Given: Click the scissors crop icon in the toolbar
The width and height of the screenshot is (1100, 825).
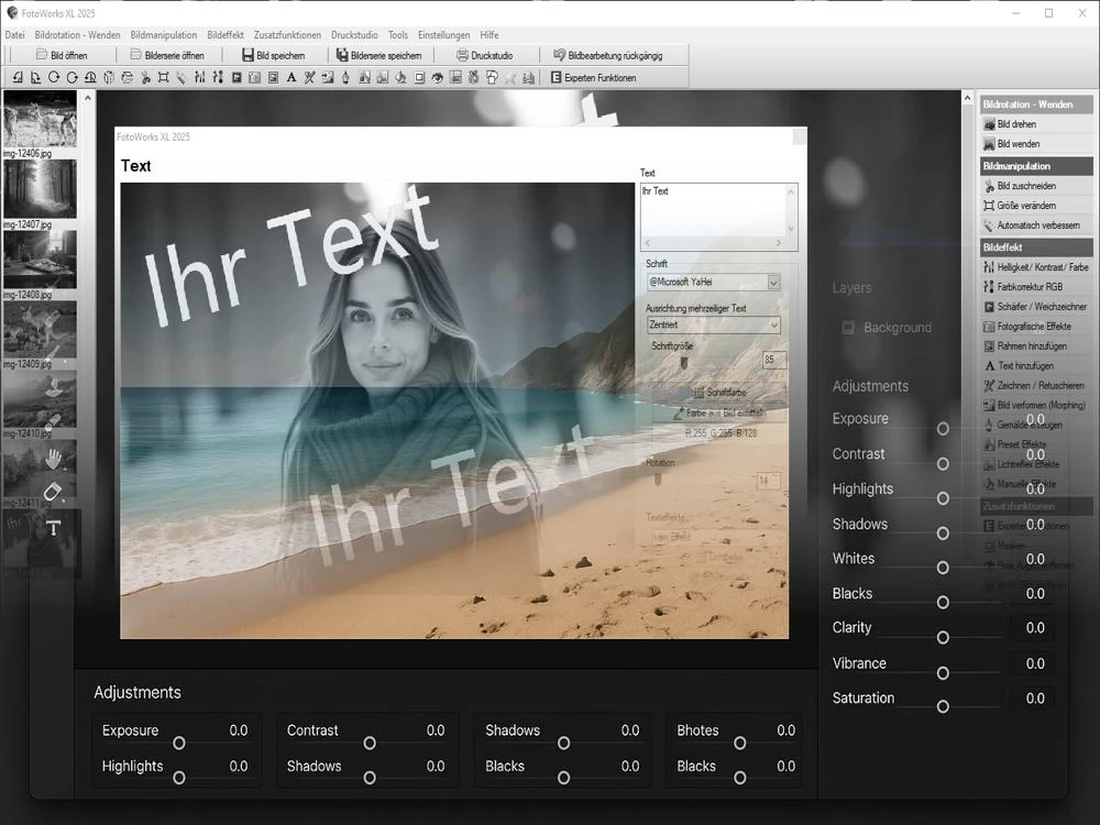Looking at the screenshot, I should click(145, 78).
